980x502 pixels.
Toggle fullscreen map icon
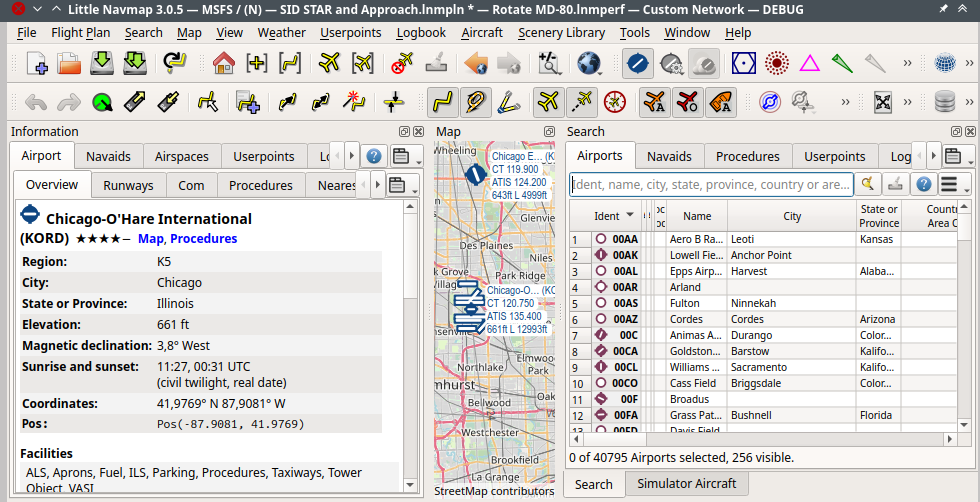(882, 102)
